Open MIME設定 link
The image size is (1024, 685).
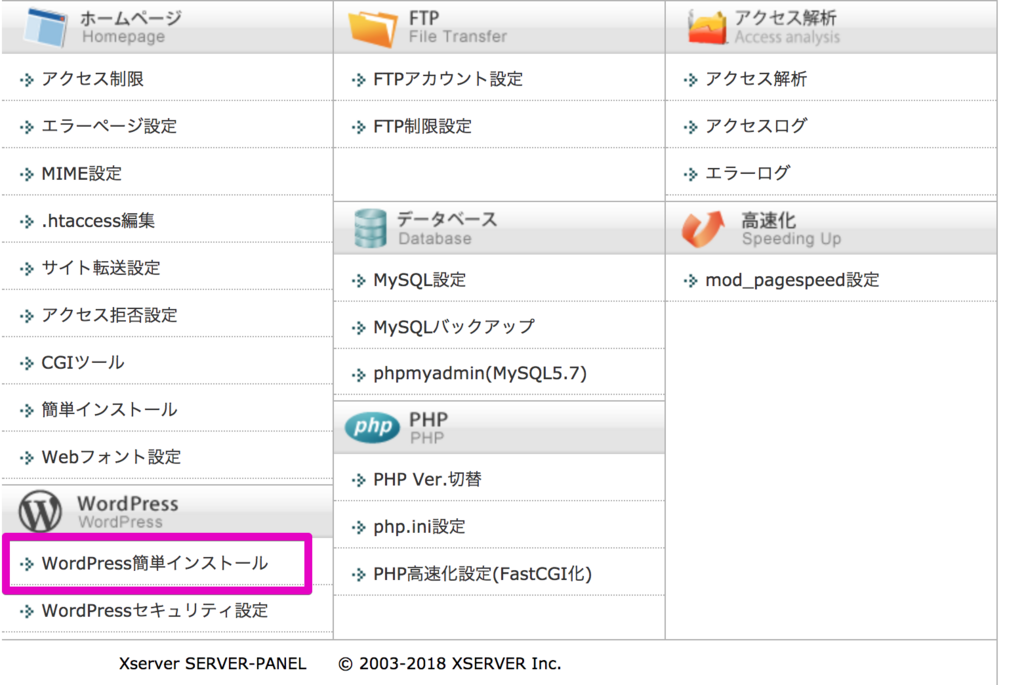[82, 174]
